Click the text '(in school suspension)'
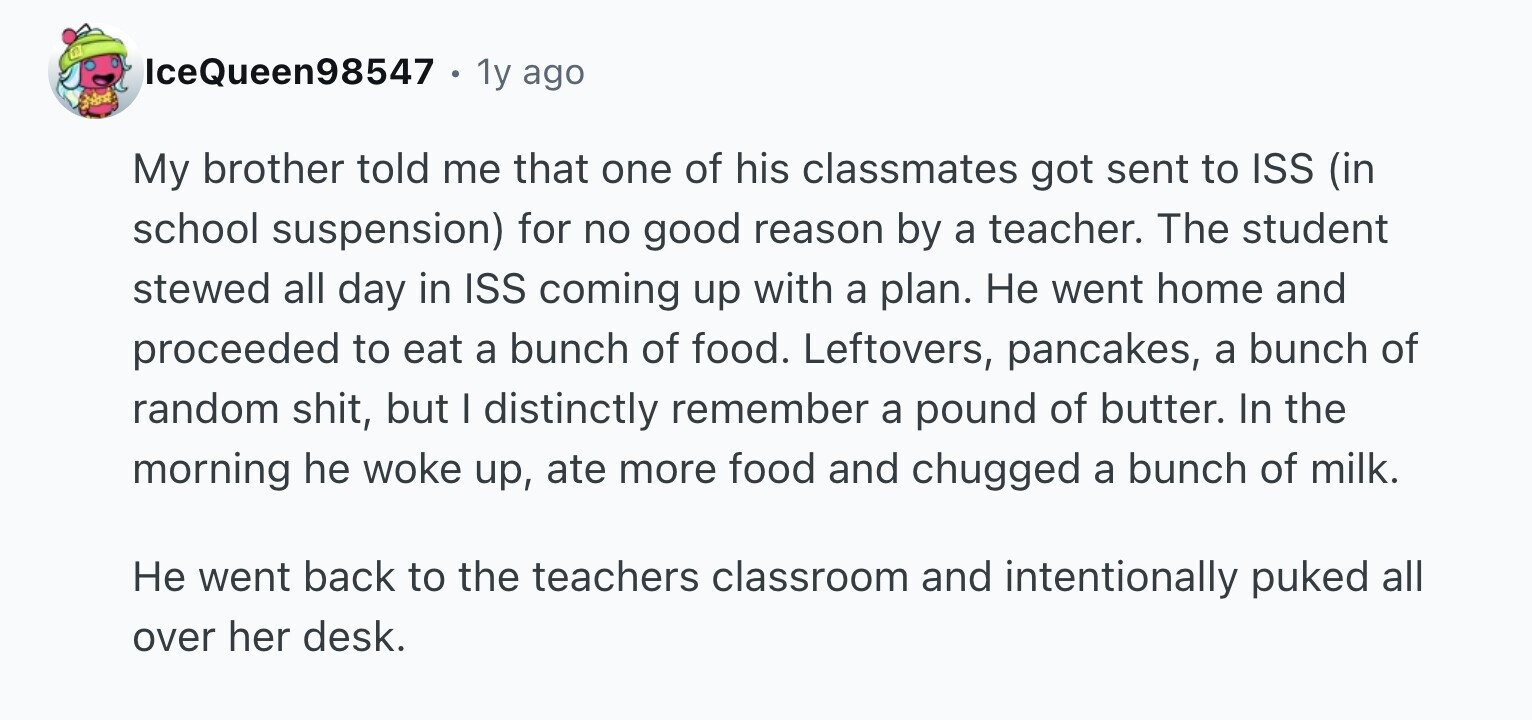The image size is (1532, 720). pos(754,200)
